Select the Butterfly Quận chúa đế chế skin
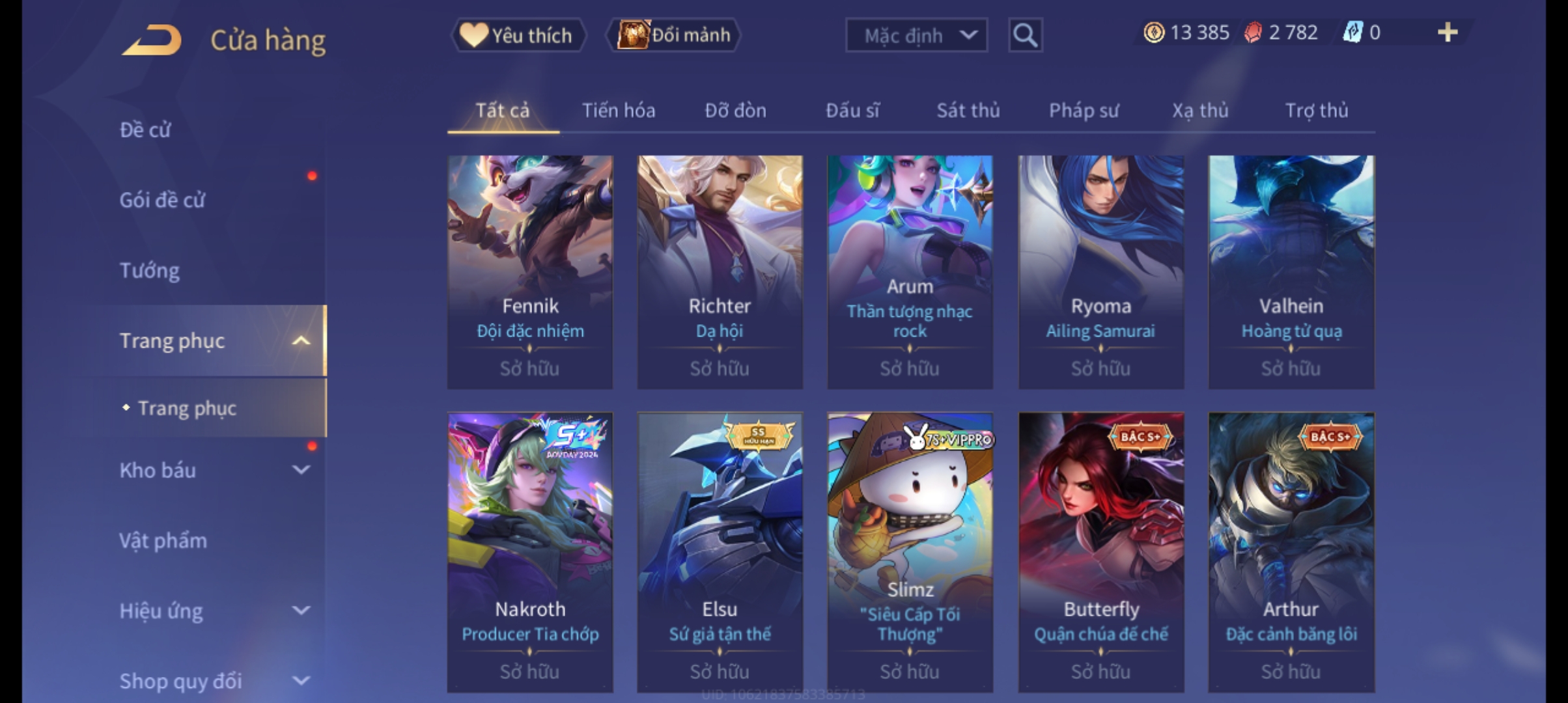The height and width of the screenshot is (703, 1568). pos(1100,552)
